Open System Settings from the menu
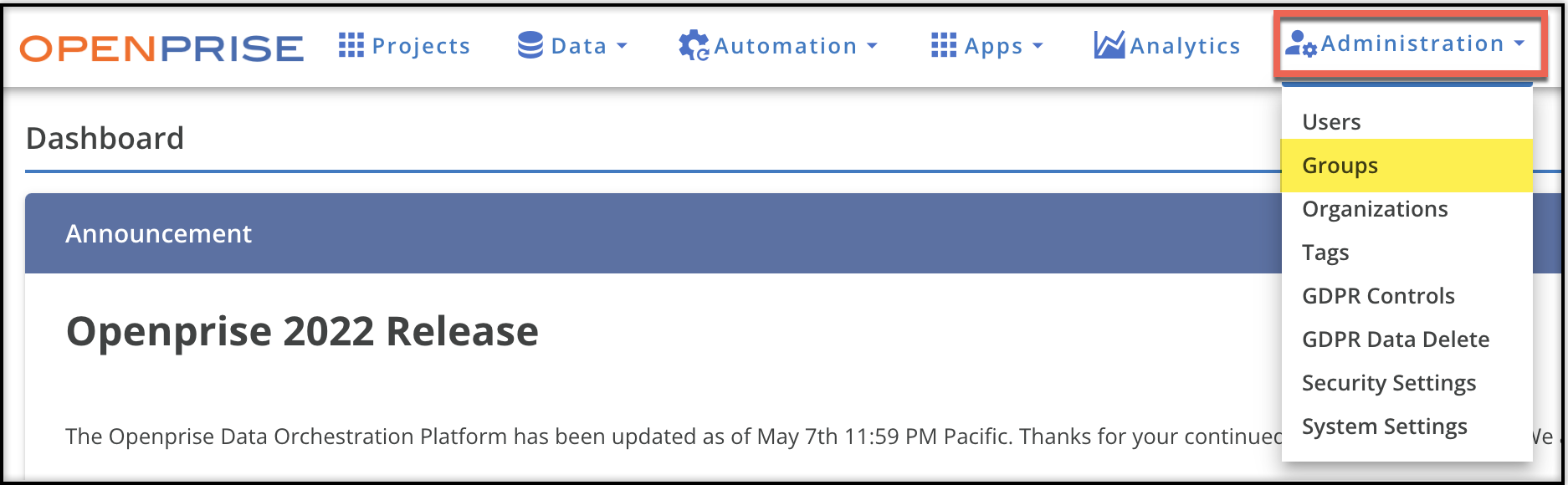Screen dimensions: 1568x485 [x=1385, y=426]
